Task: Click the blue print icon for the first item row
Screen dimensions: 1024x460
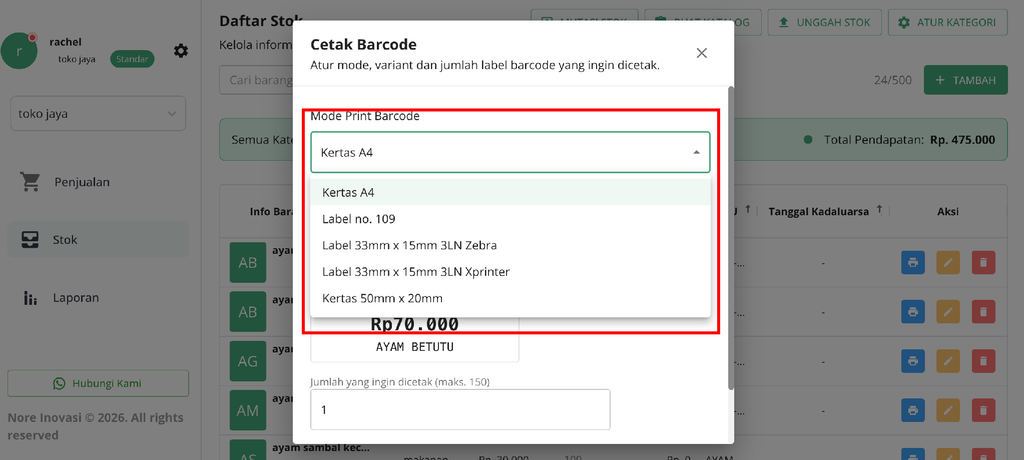Action: coord(913,263)
